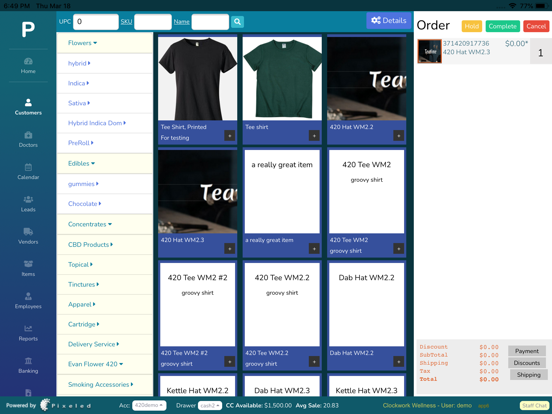Screen dimensions: 552x414
Task: Open the Calendar sidebar icon
Action: point(28,171)
